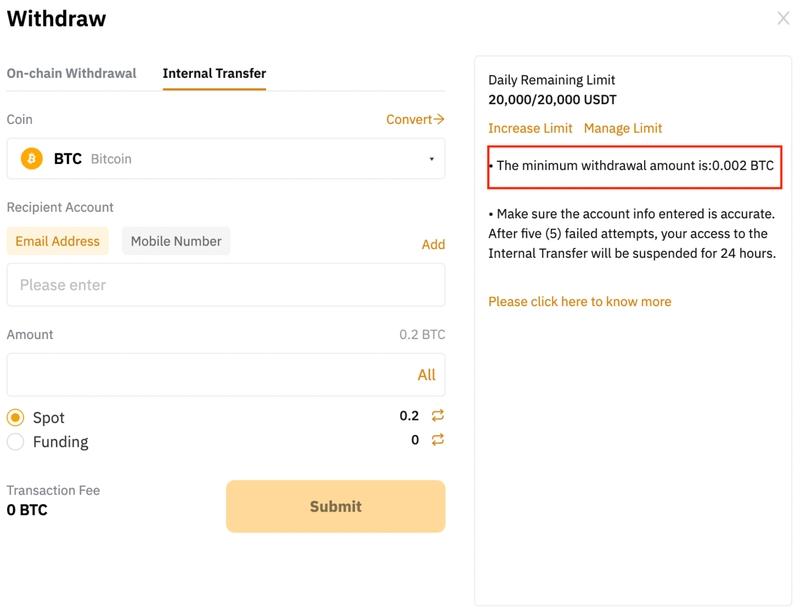Image resolution: width=800 pixels, height=612 pixels.
Task: Click the swap icon beside Funding balance
Action: pyautogui.click(x=437, y=440)
